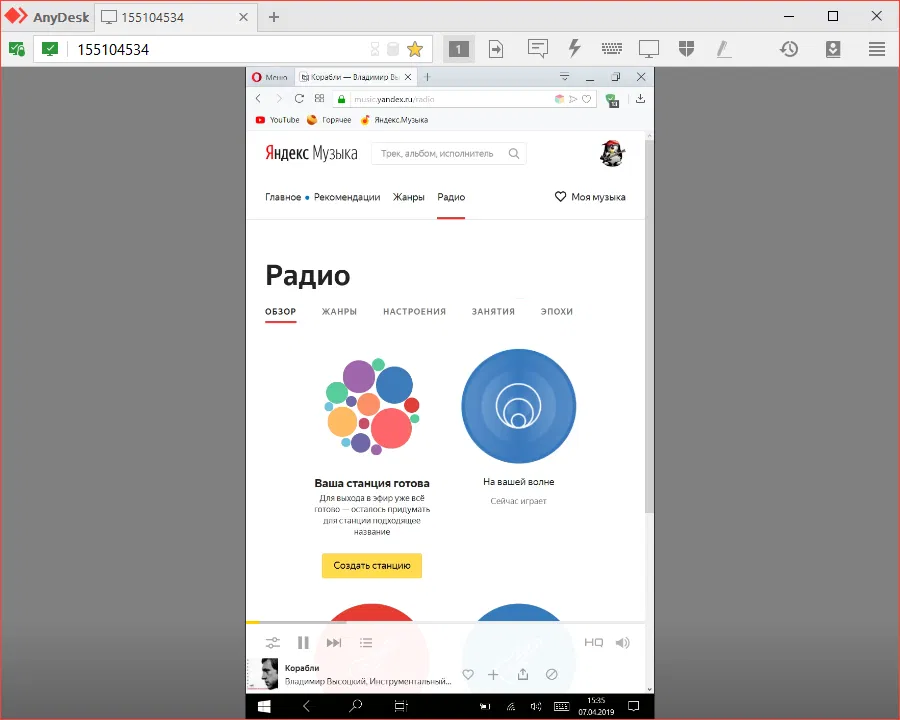The width and height of the screenshot is (900, 720).
Task: Go to Рекомендации section
Action: [347, 197]
